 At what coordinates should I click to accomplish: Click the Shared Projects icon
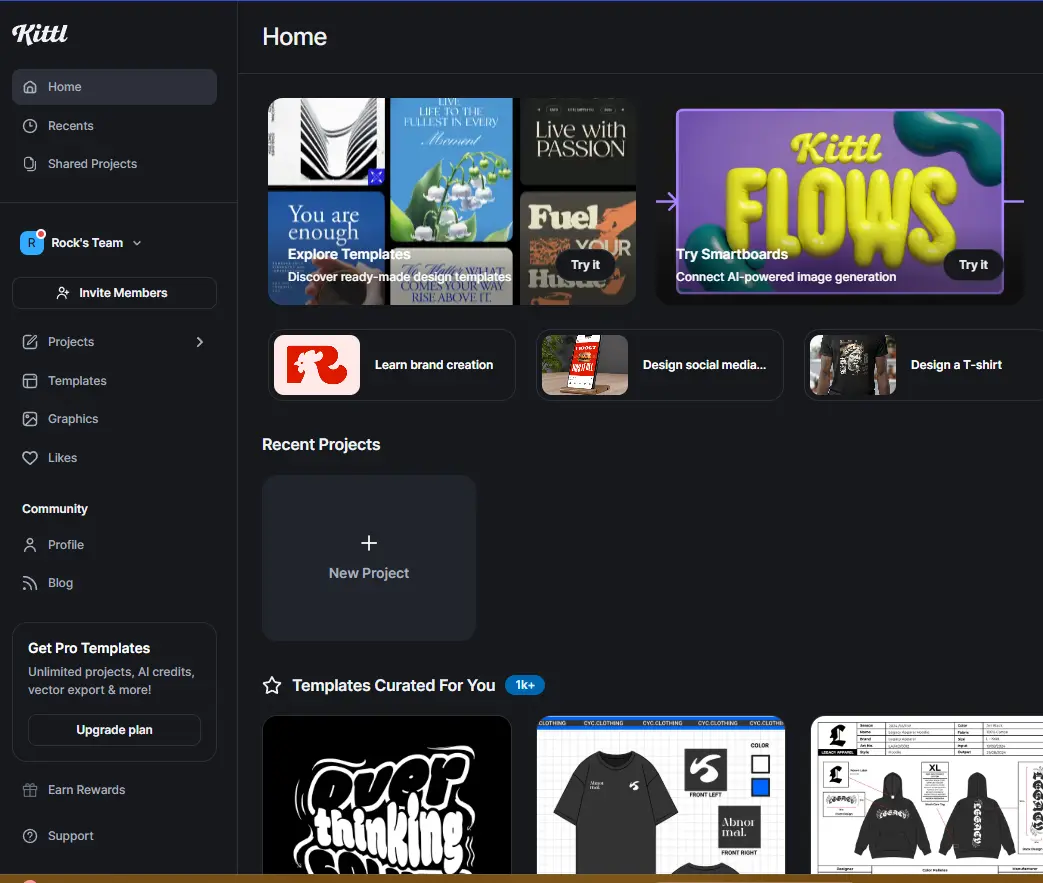tap(30, 164)
